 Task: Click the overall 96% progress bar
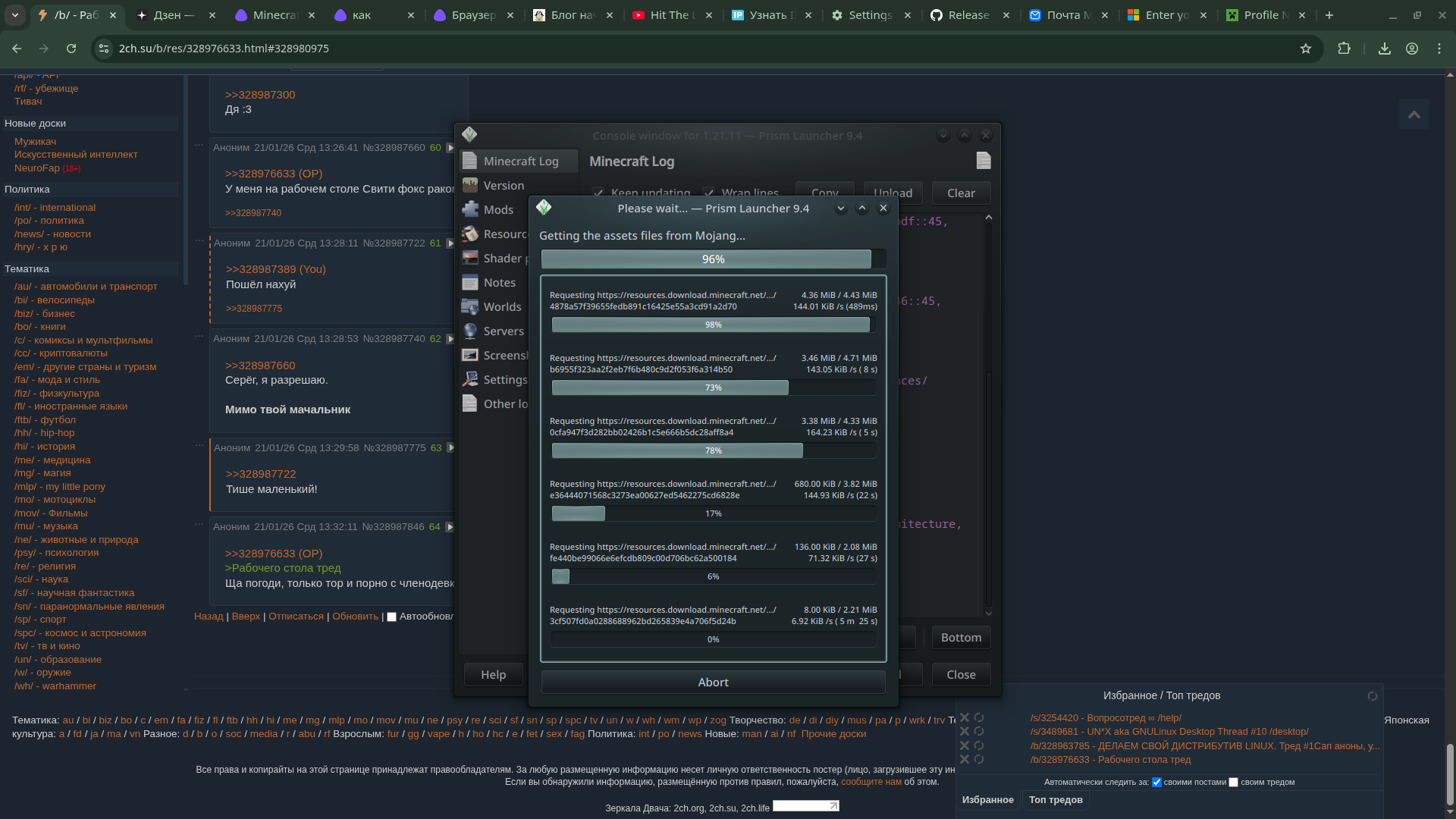click(x=713, y=259)
